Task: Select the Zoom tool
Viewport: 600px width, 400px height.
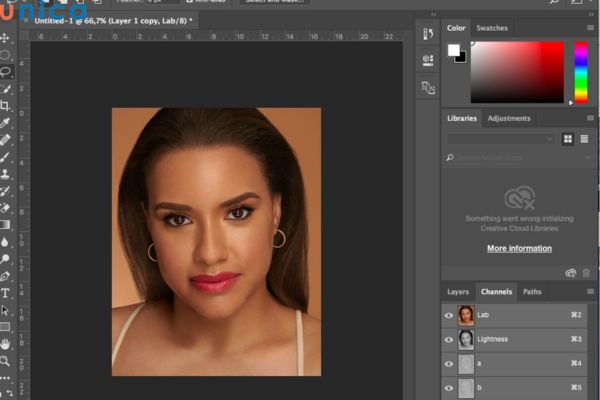Action: click(x=6, y=361)
